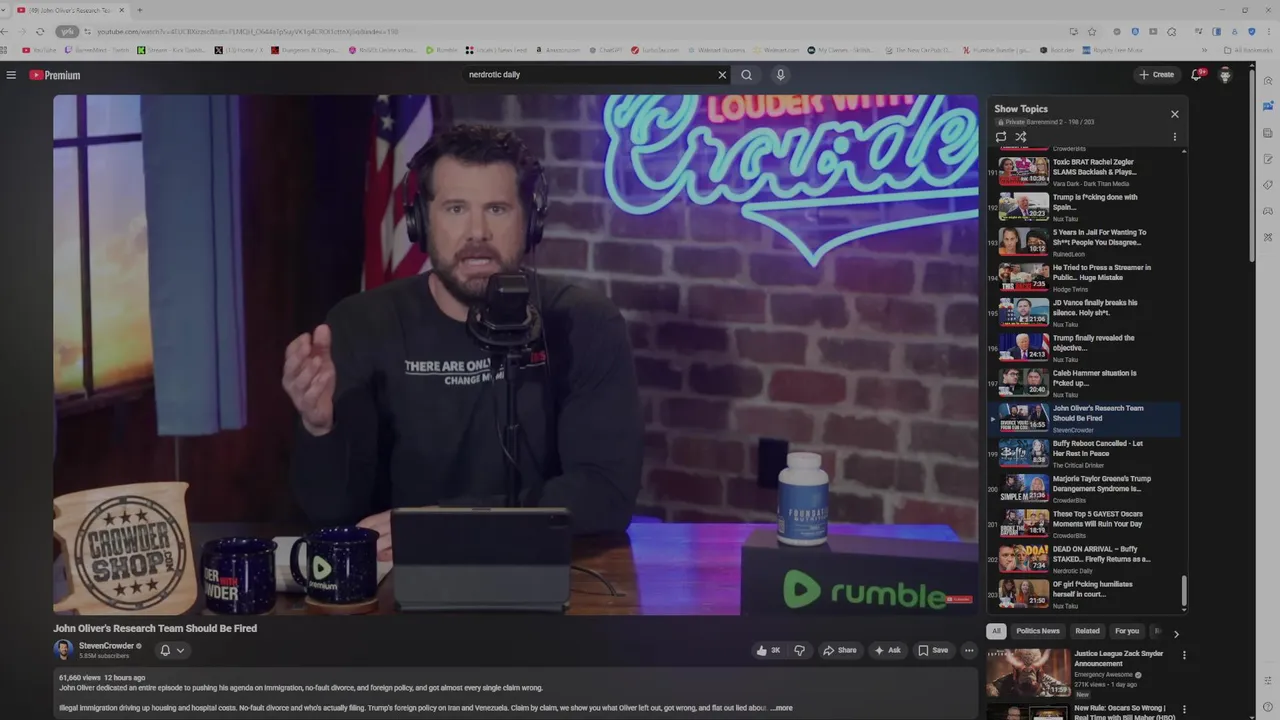Select '5 Years In Jail For Wanting To' playlist item

[1084, 241]
